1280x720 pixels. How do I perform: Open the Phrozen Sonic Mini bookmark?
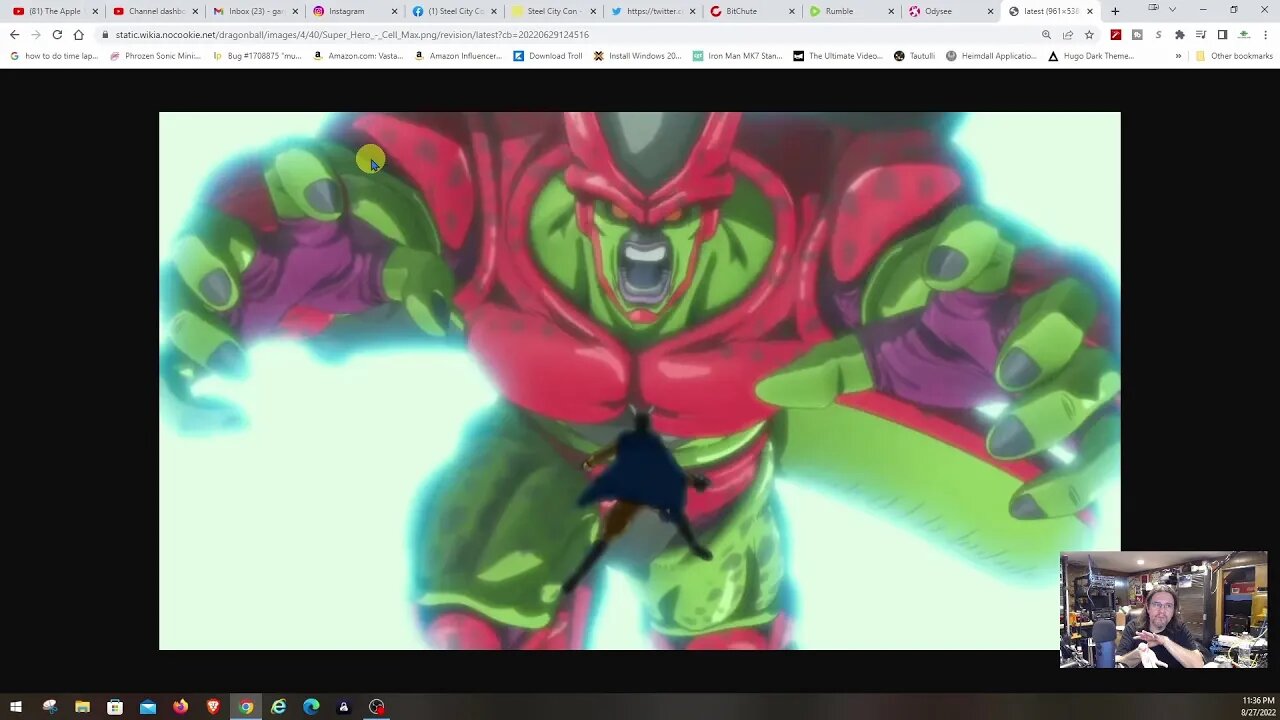point(155,56)
